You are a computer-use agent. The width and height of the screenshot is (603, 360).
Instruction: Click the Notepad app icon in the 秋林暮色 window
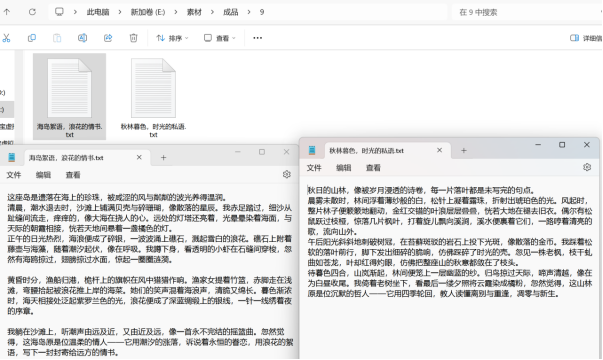(312, 150)
